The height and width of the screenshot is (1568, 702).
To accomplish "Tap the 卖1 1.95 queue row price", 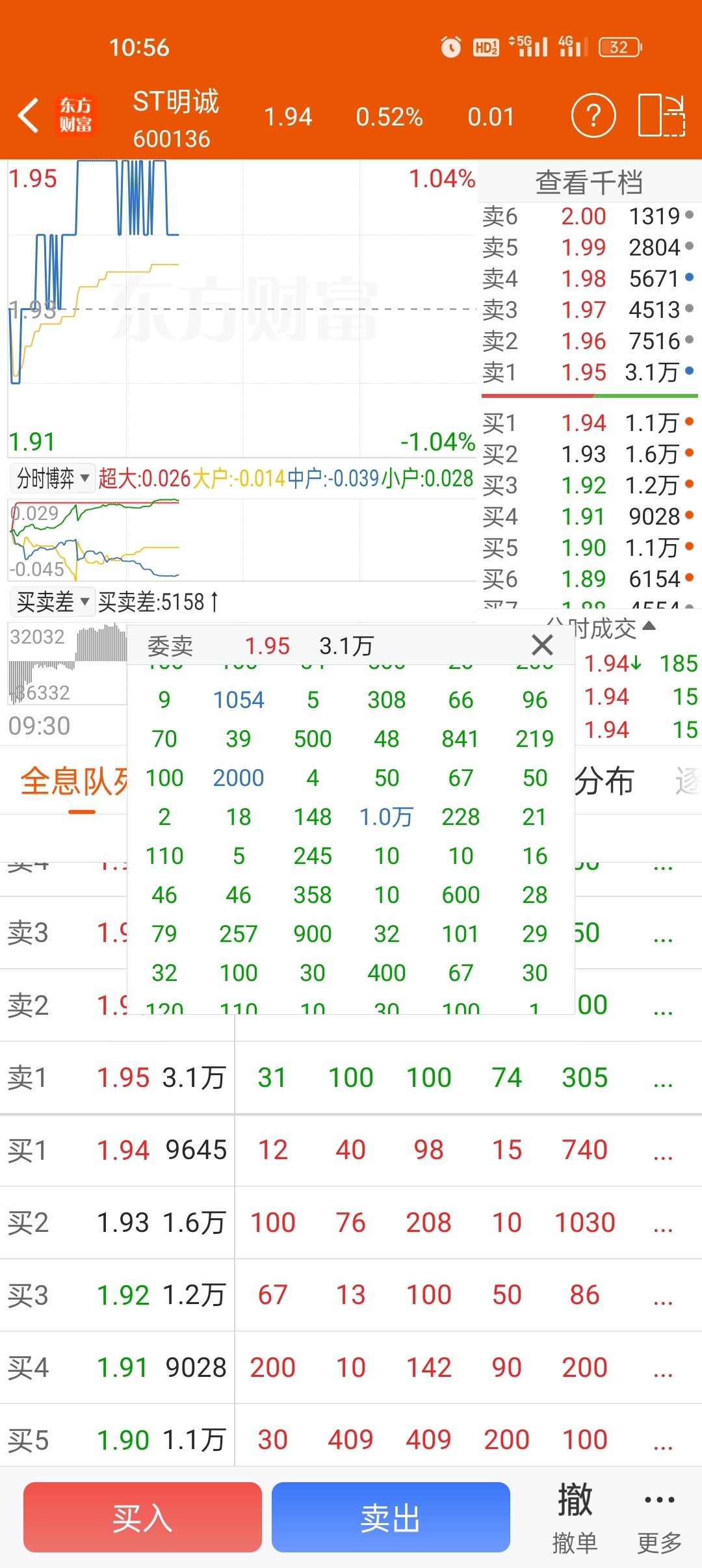I will coord(123,1078).
